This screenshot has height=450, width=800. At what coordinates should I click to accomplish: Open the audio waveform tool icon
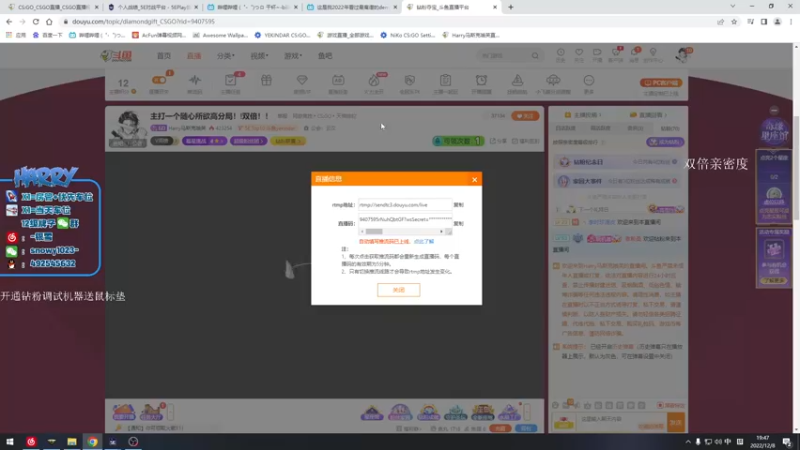[x=195, y=80]
